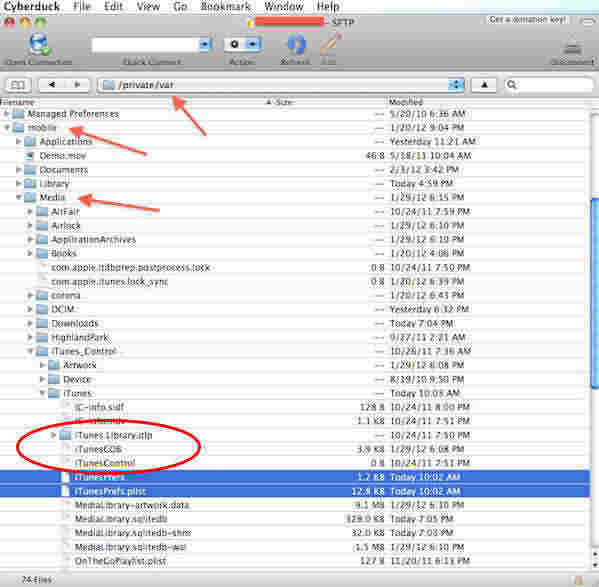Open the /private/var path dropdown
Screen dimensions: 599x587
coord(281,85)
